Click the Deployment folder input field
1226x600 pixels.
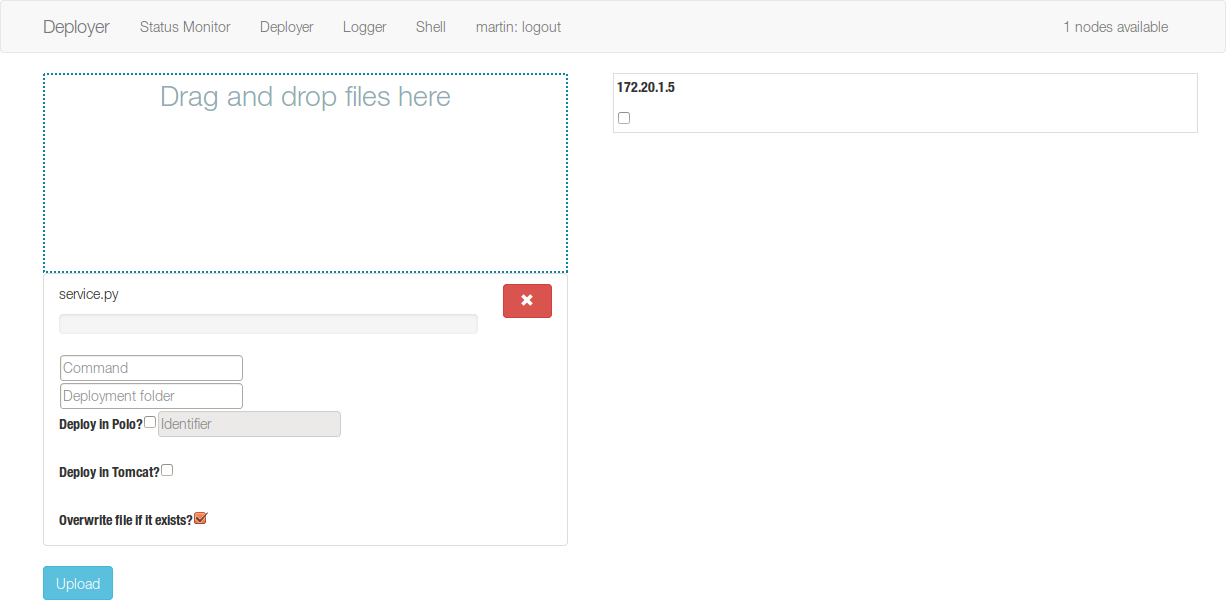(150, 395)
